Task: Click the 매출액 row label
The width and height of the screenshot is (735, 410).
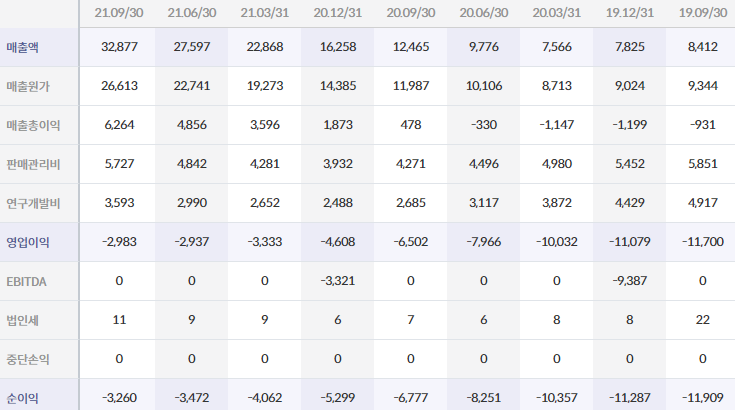Action: tap(22, 47)
